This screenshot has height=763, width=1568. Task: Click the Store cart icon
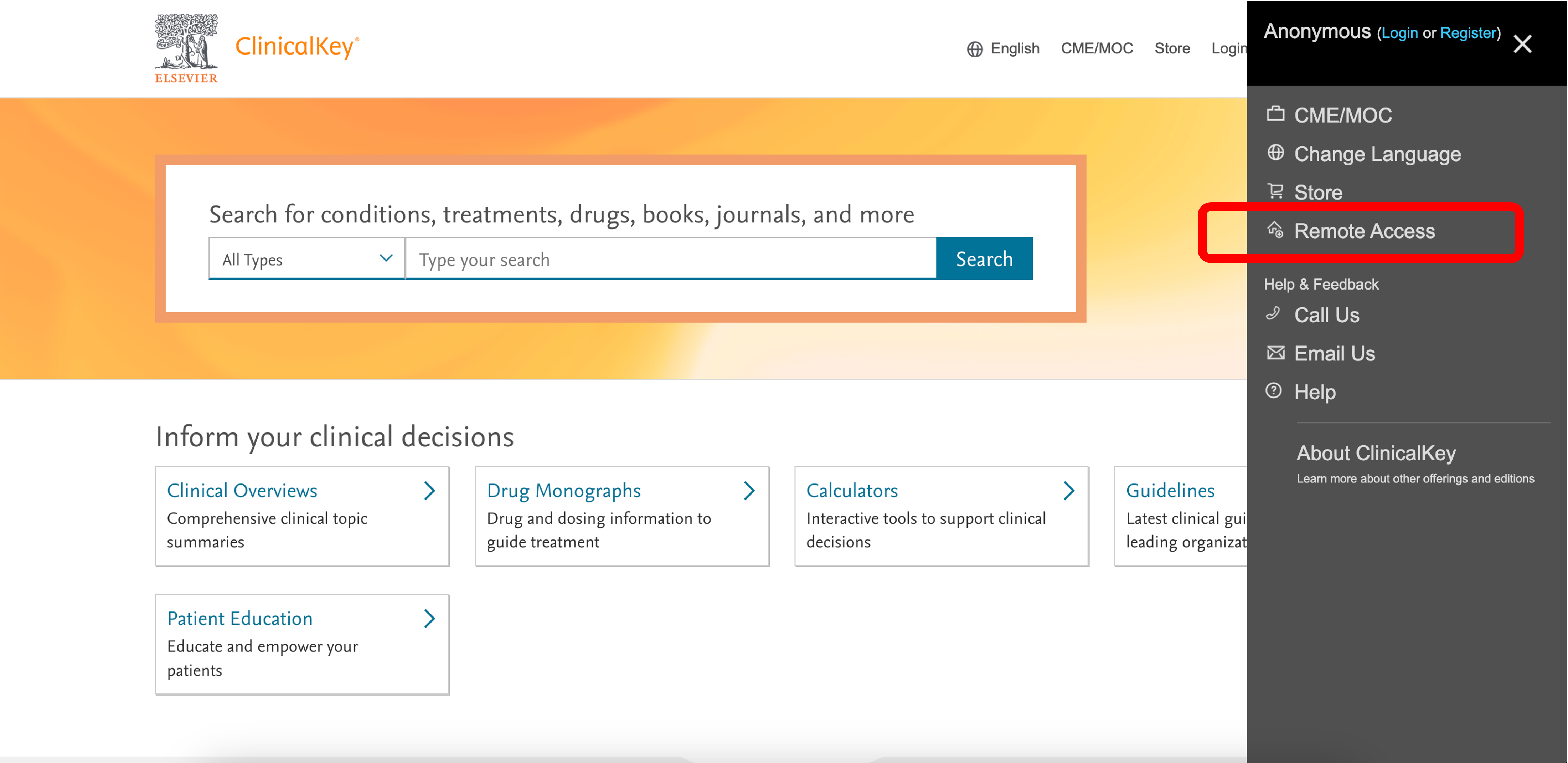[x=1275, y=191]
